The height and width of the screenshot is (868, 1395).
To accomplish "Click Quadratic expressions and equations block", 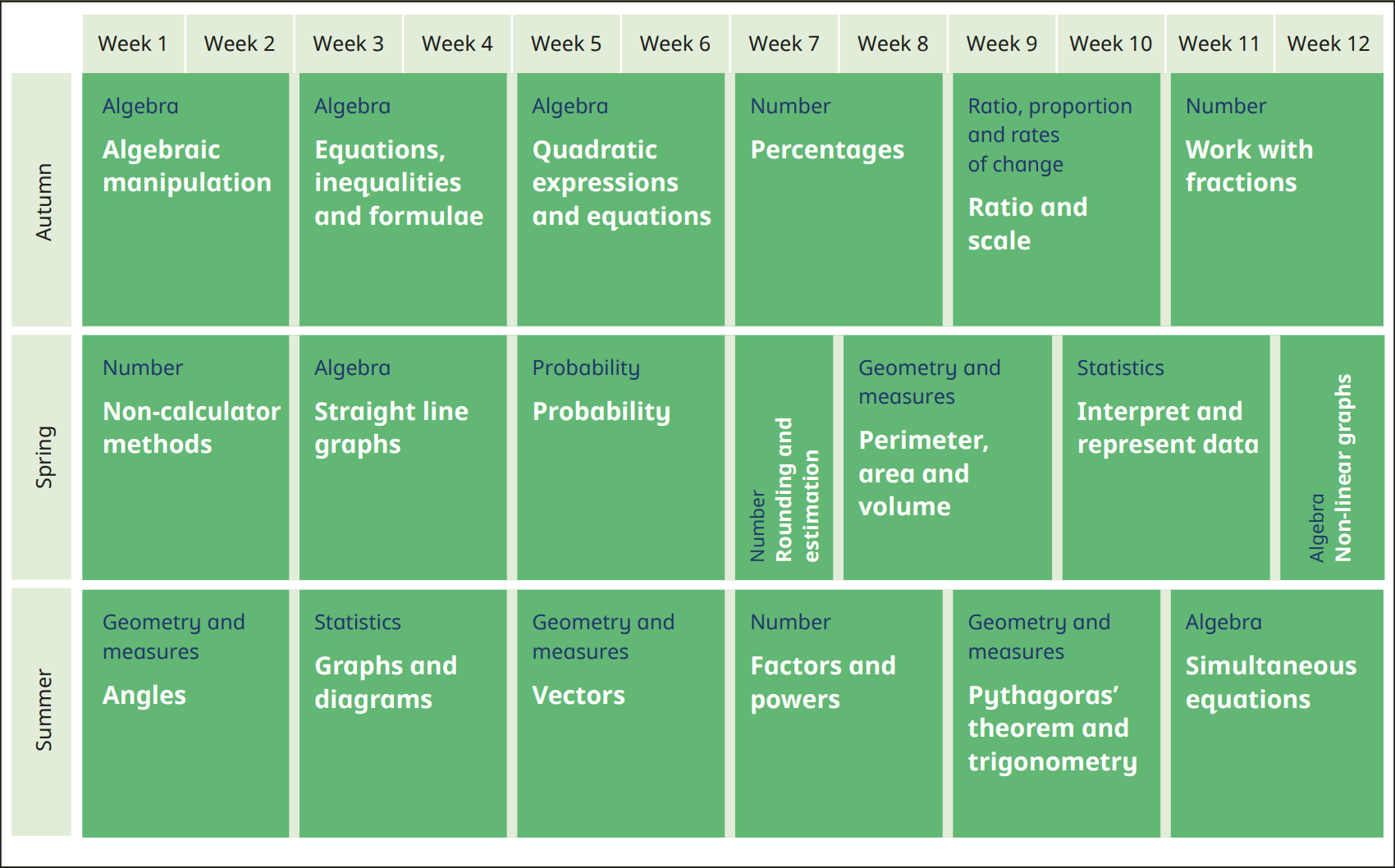I will pos(620,199).
